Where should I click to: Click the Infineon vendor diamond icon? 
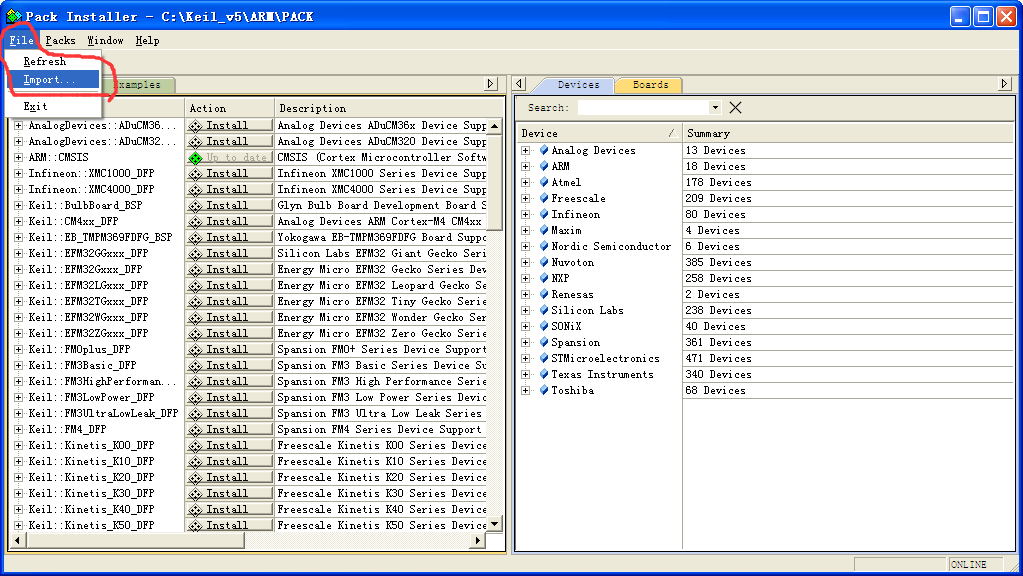[x=543, y=214]
